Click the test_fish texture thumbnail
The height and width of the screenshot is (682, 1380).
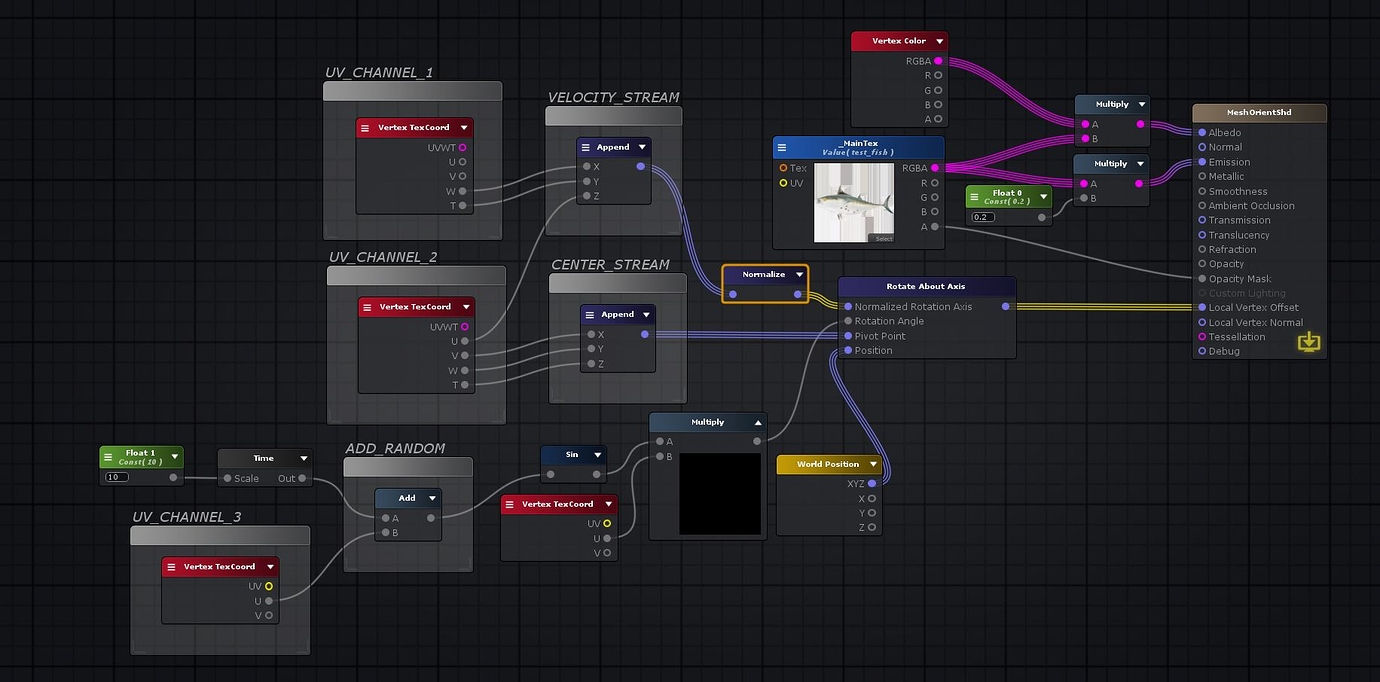click(854, 203)
